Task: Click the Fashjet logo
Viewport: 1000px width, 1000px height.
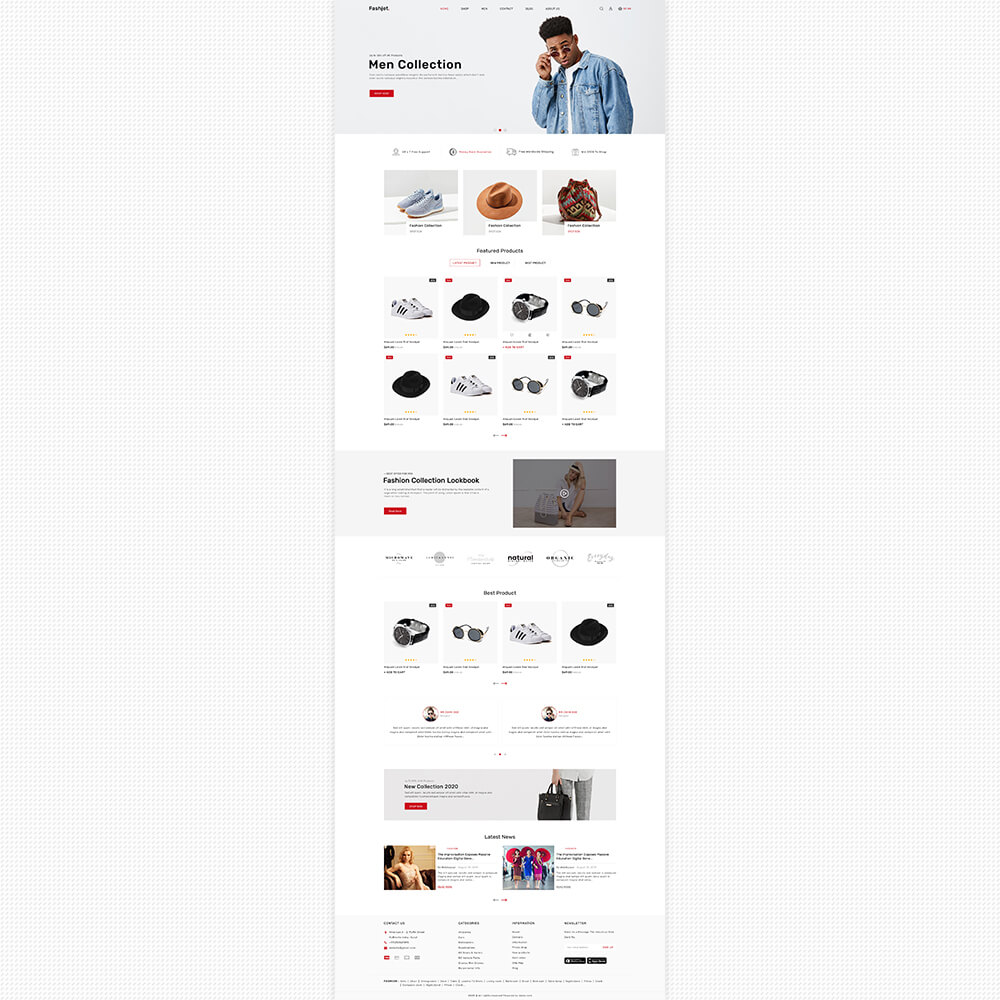Action: pyautogui.click(x=379, y=8)
